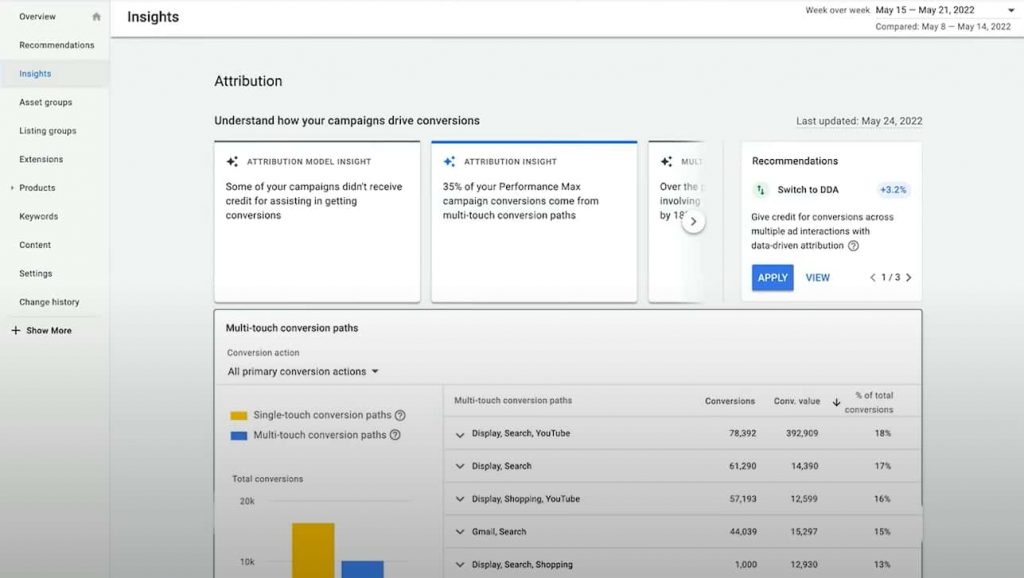Click the May 15 – May 21, 2022 date range
The width and height of the screenshot is (1024, 578).
[925, 10]
